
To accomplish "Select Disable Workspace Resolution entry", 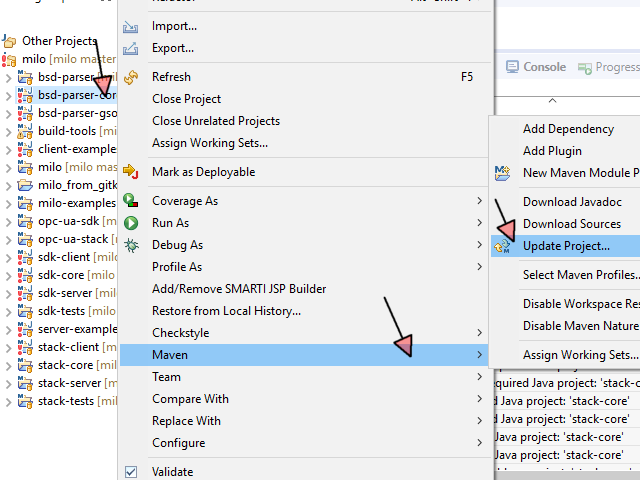I will [x=581, y=304].
